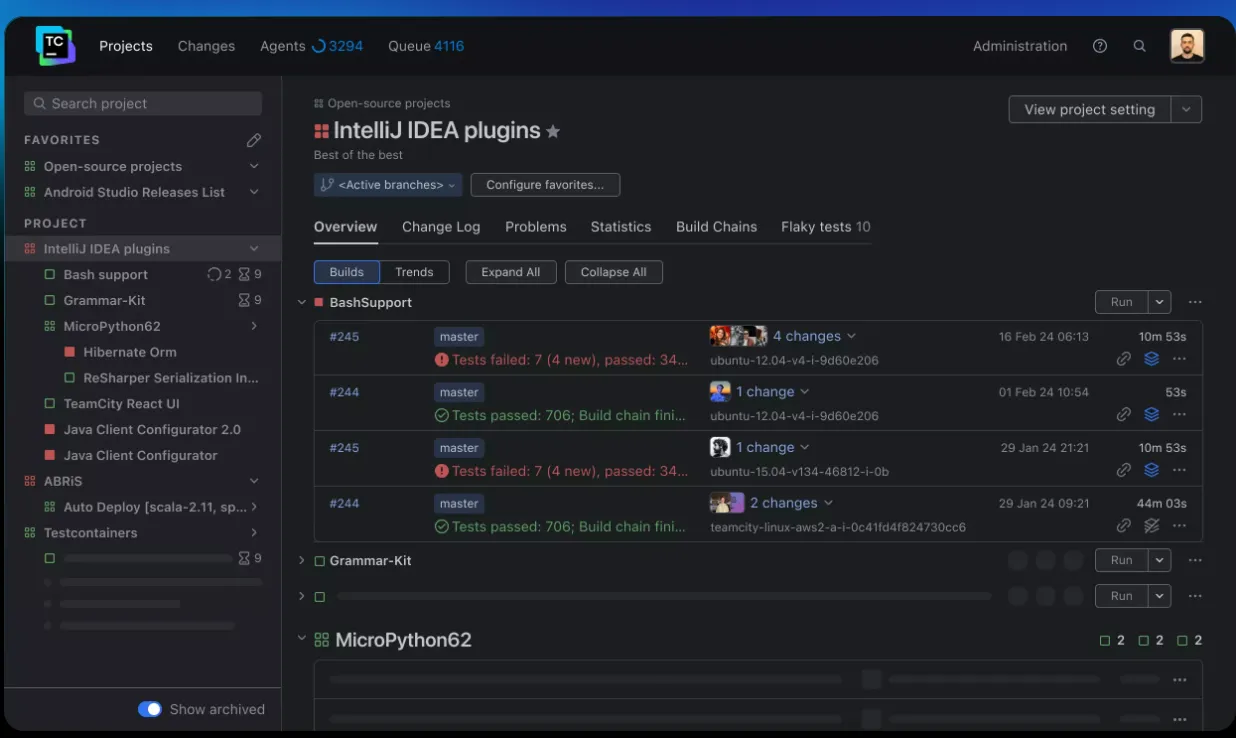Copy link icon for build 29 Jan 24 09:21

click(x=1124, y=525)
